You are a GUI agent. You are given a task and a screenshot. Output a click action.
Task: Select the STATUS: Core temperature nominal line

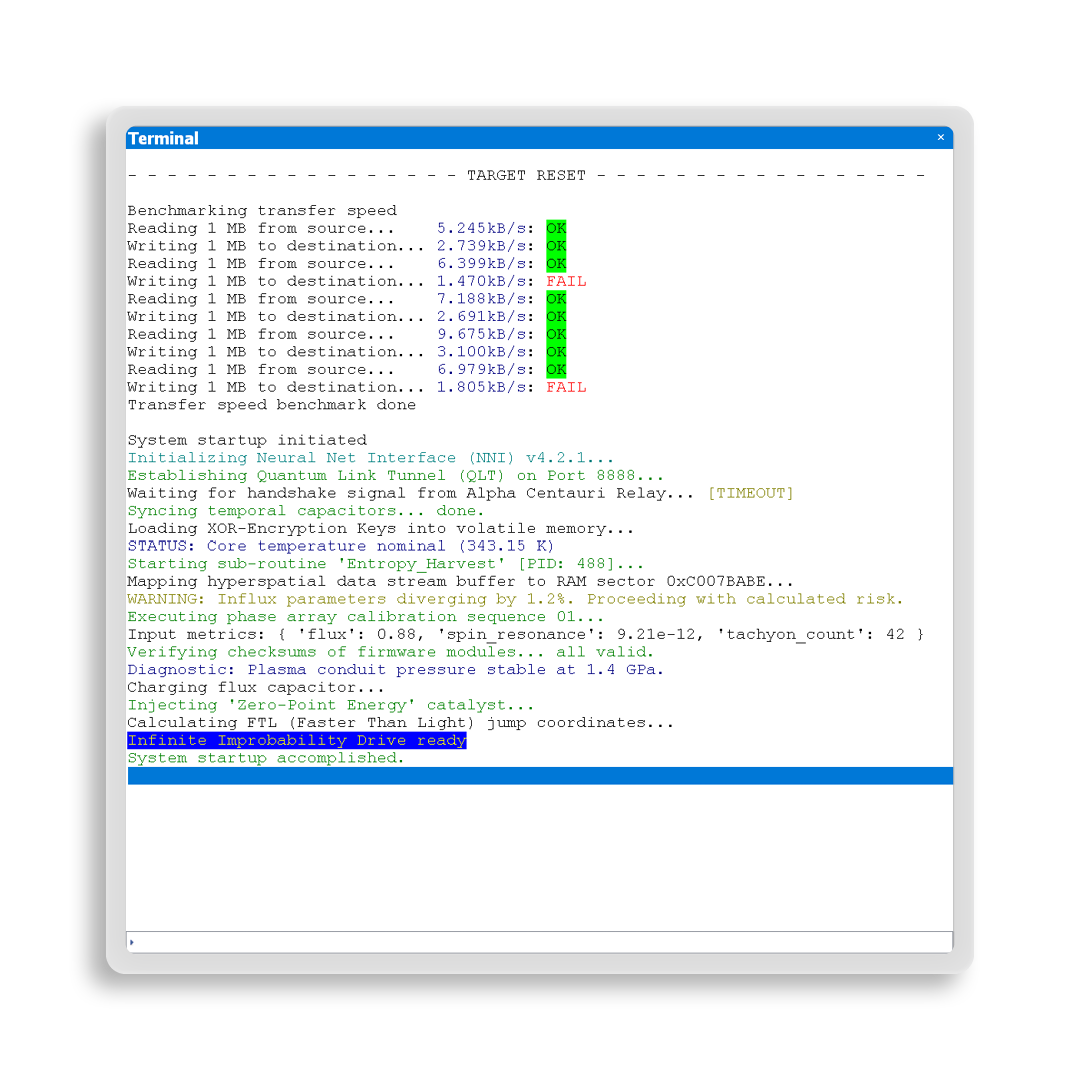click(x=340, y=546)
